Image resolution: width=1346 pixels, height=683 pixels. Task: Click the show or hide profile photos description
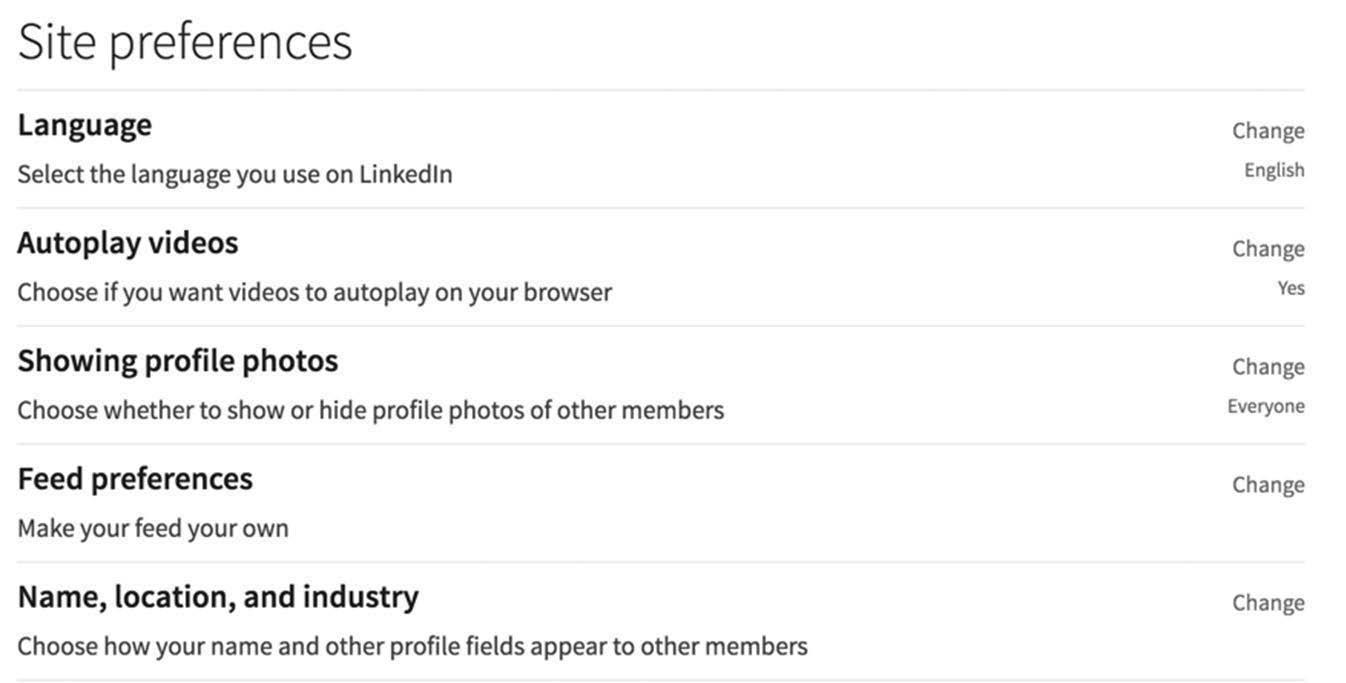tap(371, 411)
